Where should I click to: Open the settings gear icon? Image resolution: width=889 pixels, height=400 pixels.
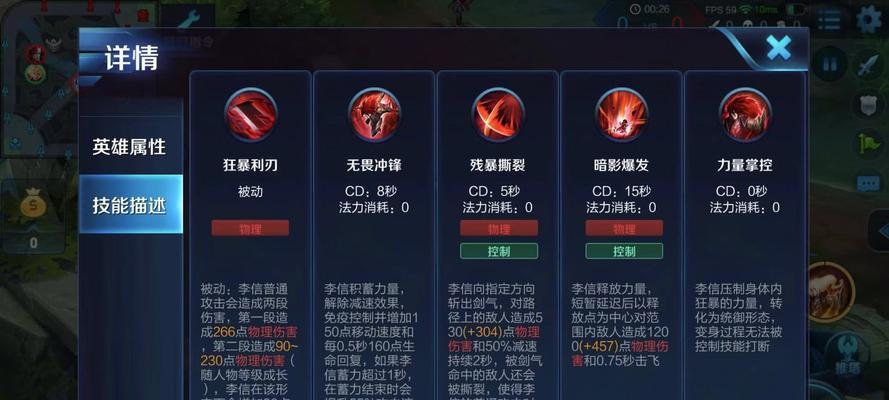pyautogui.click(x=870, y=19)
